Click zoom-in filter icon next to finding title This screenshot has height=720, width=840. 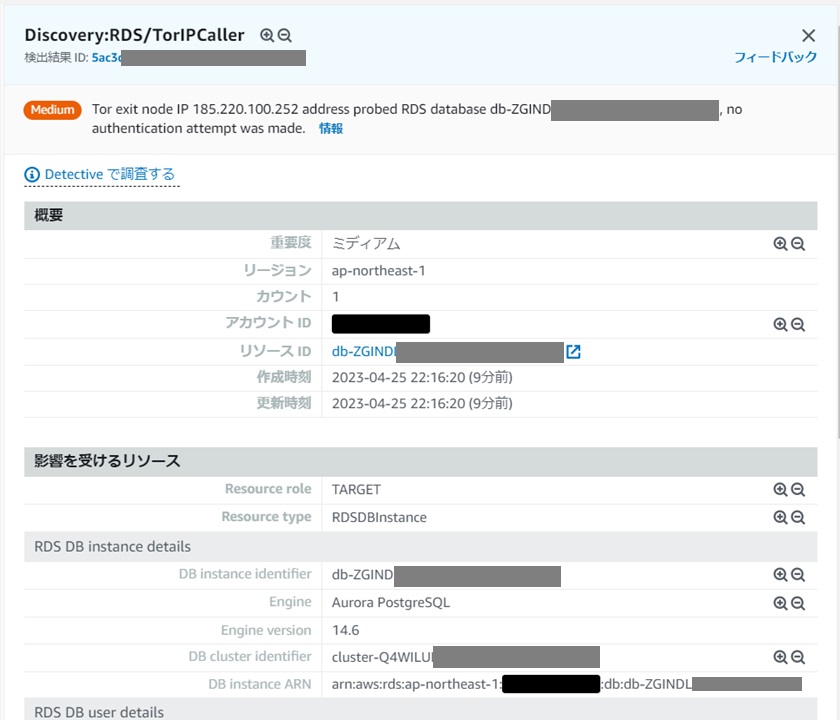pyautogui.click(x=266, y=35)
